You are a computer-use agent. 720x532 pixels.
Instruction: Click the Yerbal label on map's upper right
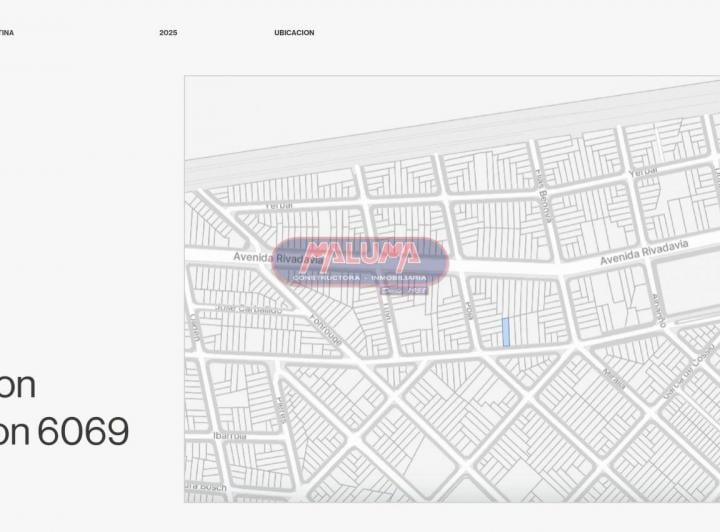coord(643,172)
